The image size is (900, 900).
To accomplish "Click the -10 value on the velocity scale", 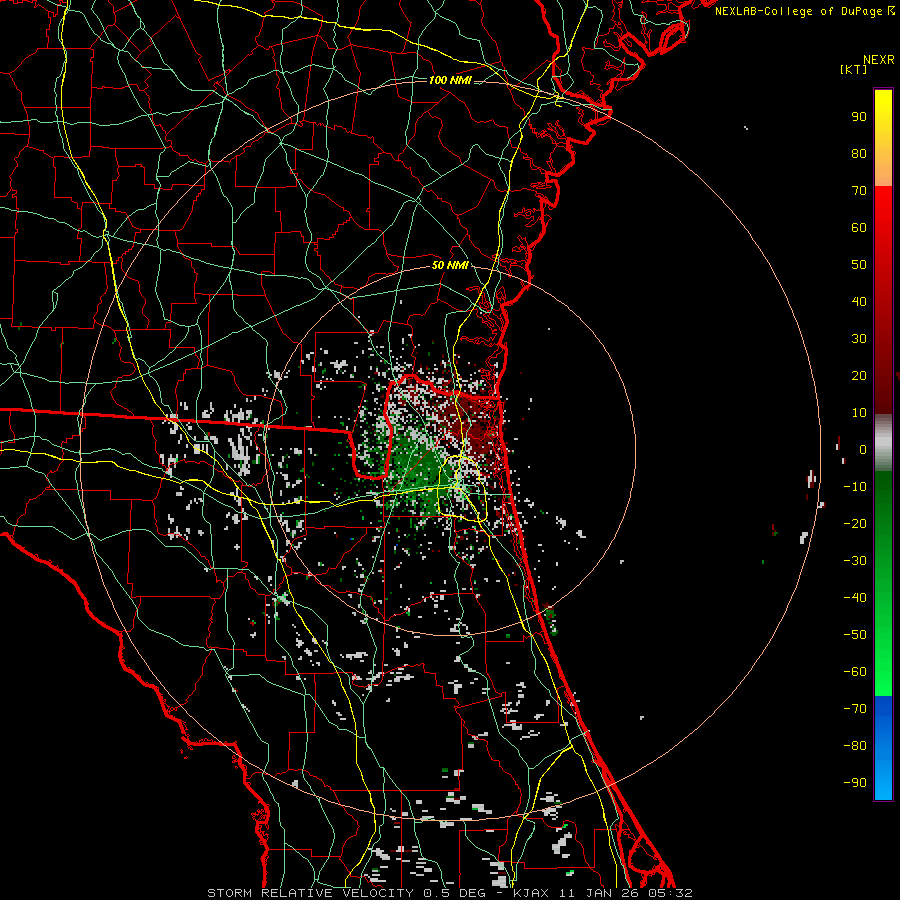I will pyautogui.click(x=855, y=487).
